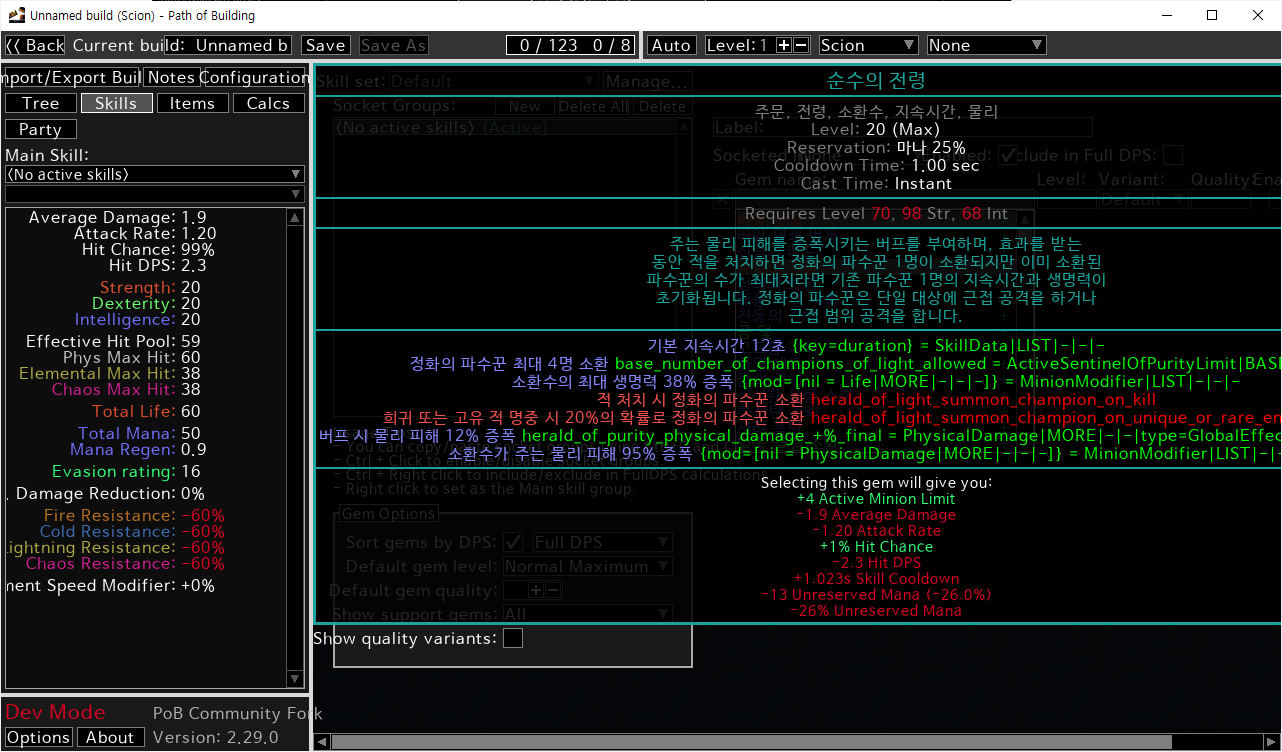Click the Manage... skill sets button
The width and height of the screenshot is (1282, 752).
(648, 81)
